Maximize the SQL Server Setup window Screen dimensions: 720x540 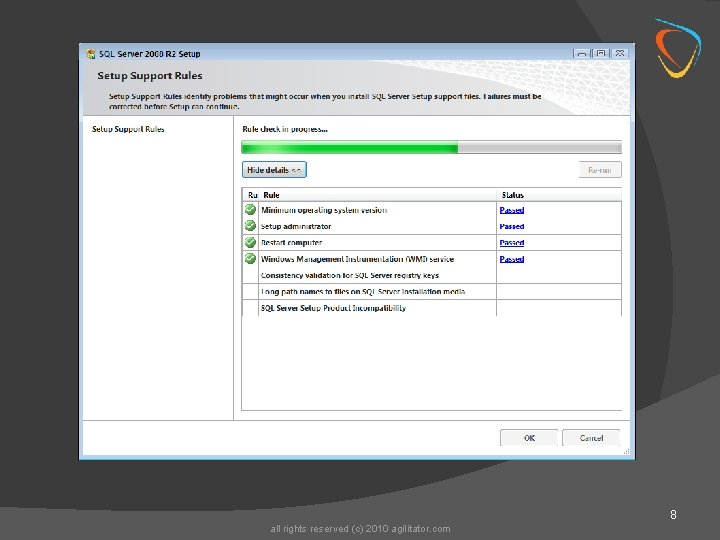point(600,53)
